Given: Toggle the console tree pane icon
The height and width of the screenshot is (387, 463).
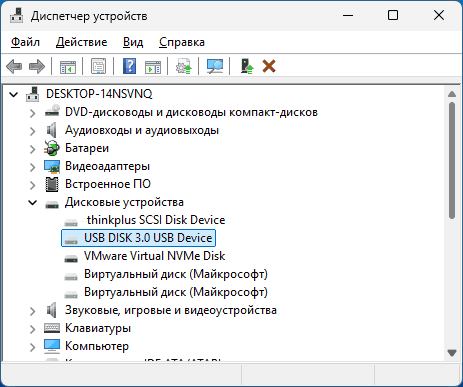Looking at the screenshot, I should click(68, 66).
